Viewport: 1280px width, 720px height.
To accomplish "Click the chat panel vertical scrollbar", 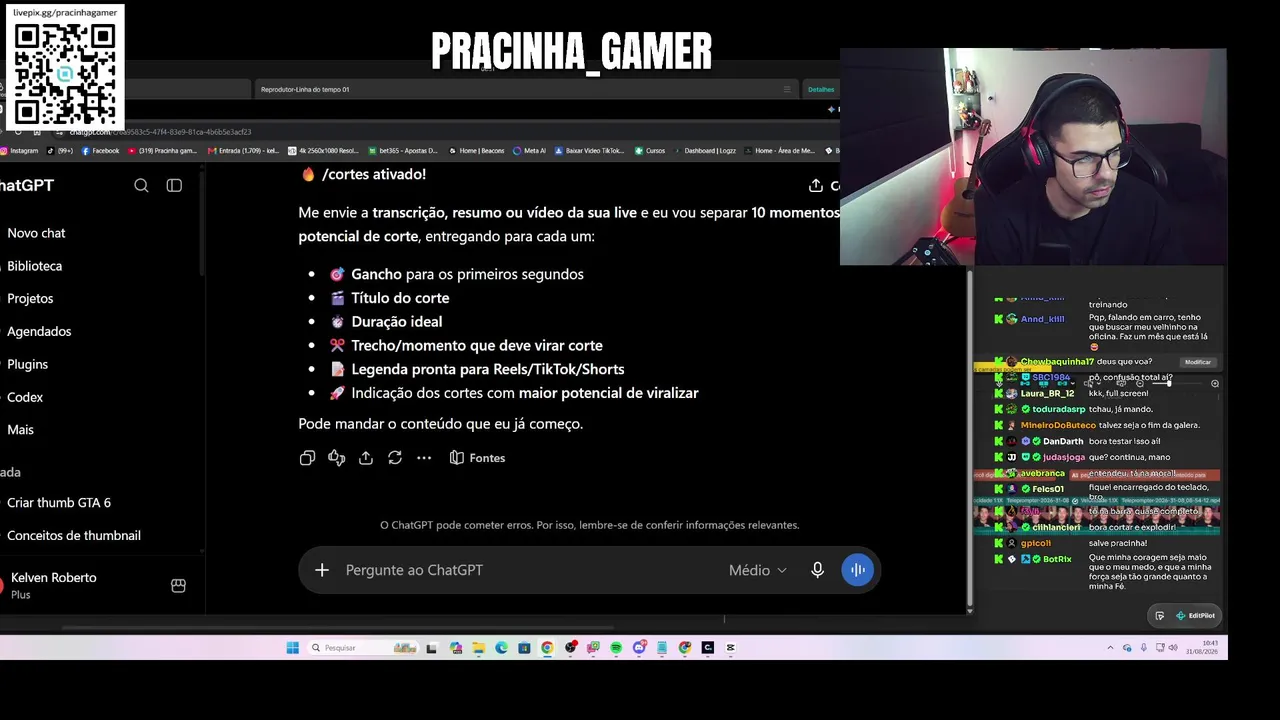I will [969, 440].
